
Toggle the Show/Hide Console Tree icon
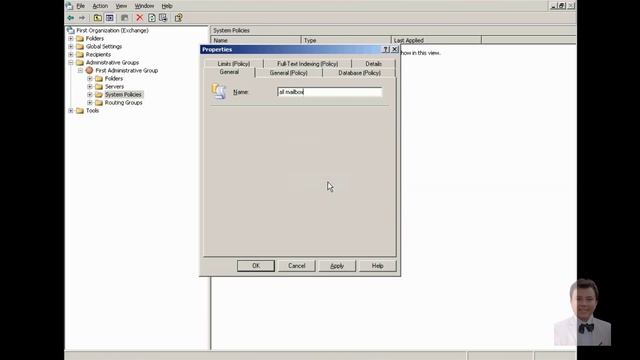coord(110,18)
